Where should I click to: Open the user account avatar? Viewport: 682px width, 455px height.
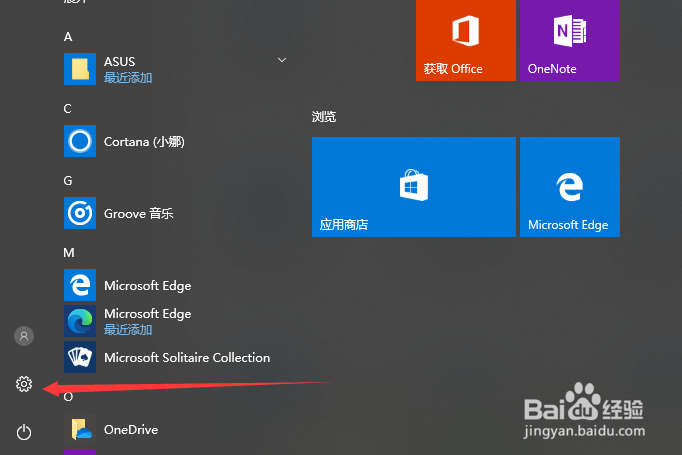[24, 336]
